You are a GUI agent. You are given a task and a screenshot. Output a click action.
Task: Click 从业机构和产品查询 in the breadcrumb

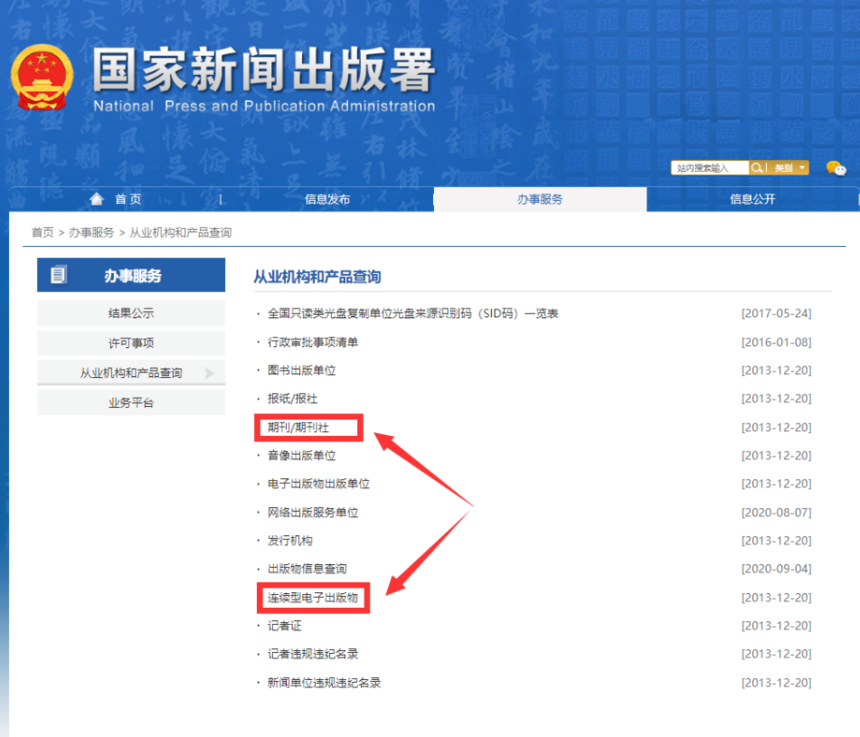point(180,233)
